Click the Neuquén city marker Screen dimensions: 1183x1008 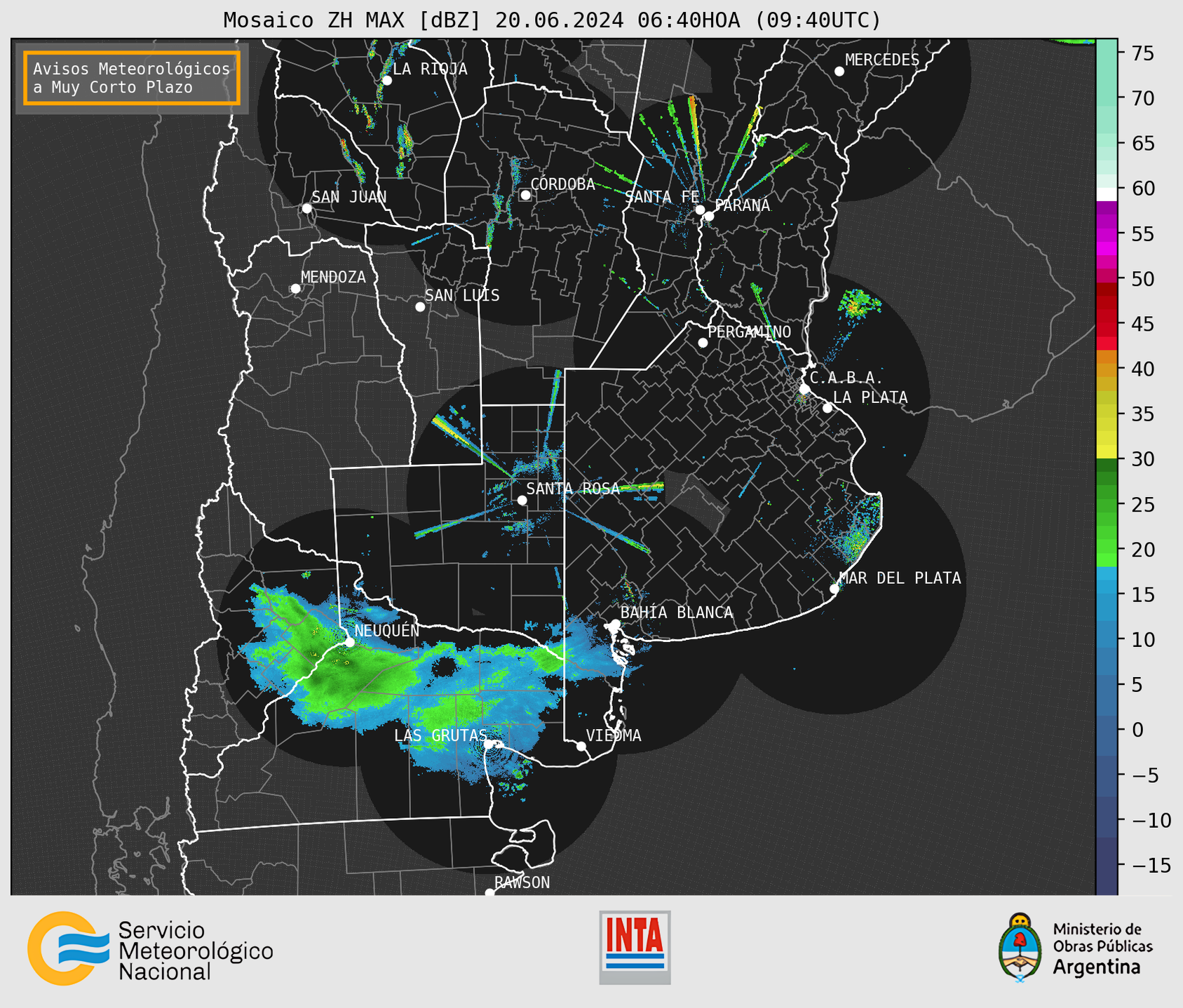(349, 642)
